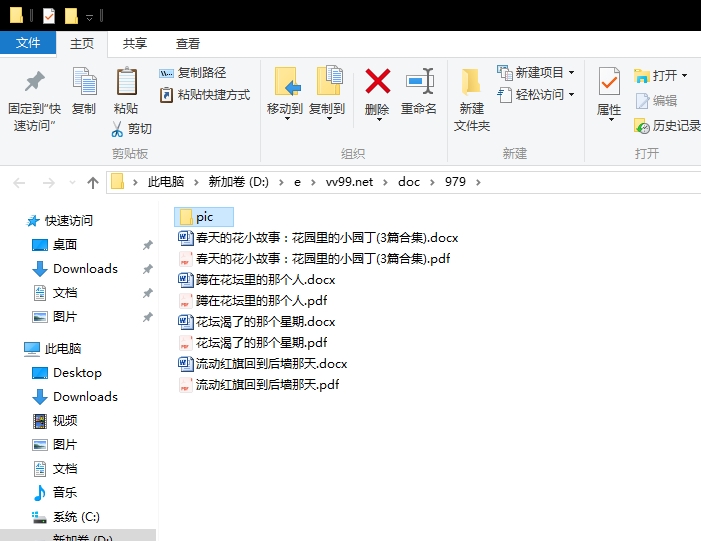Expand 移动到 dropdown arrow
This screenshot has width=701, height=541.
287,119
